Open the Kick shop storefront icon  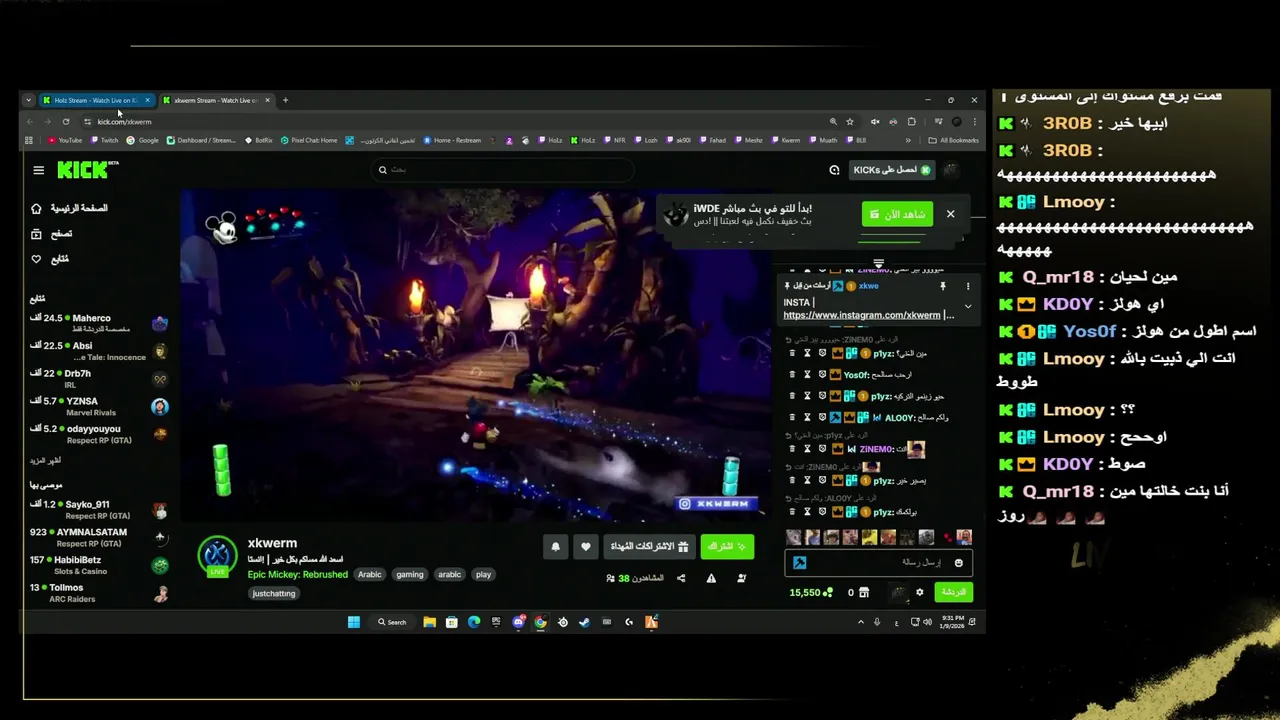click(864, 592)
